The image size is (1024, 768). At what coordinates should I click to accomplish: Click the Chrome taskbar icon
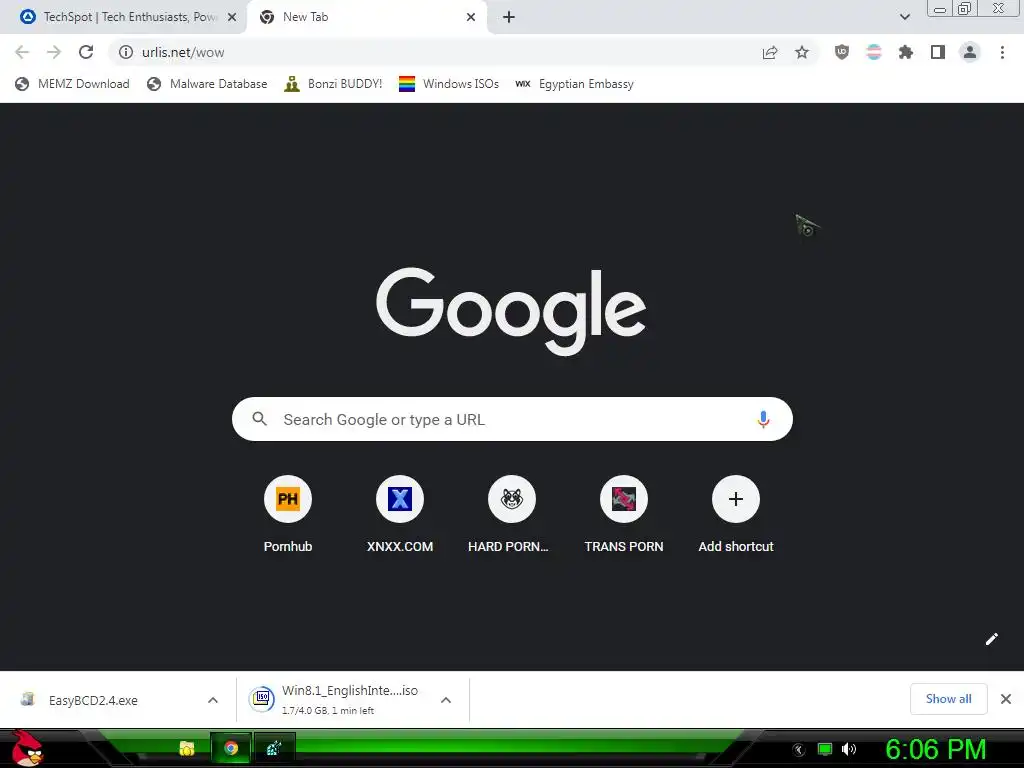tap(231, 748)
